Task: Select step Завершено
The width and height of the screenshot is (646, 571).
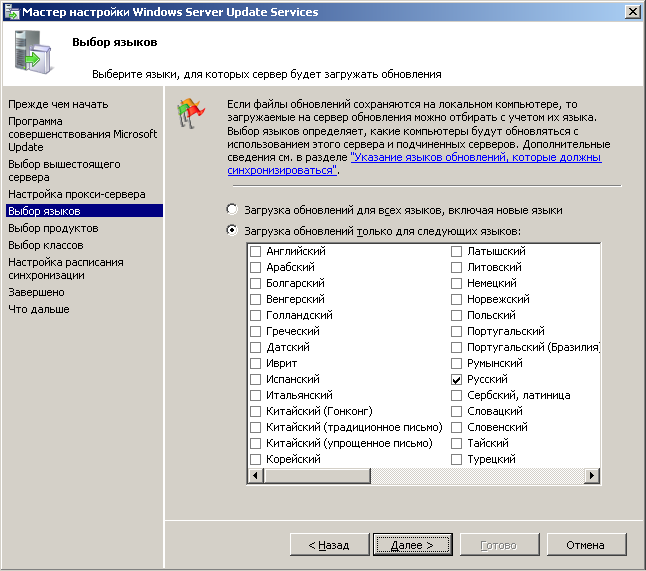Action: click(x=36, y=292)
